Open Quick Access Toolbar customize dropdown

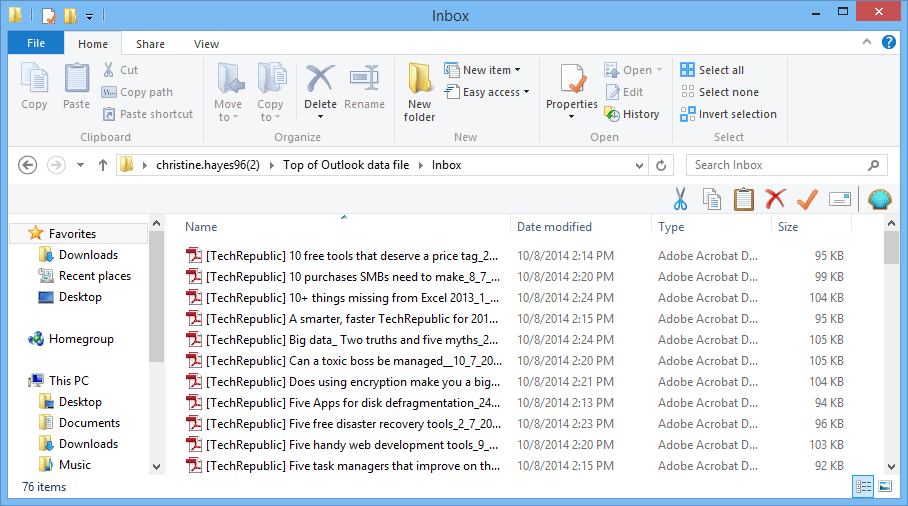point(89,16)
